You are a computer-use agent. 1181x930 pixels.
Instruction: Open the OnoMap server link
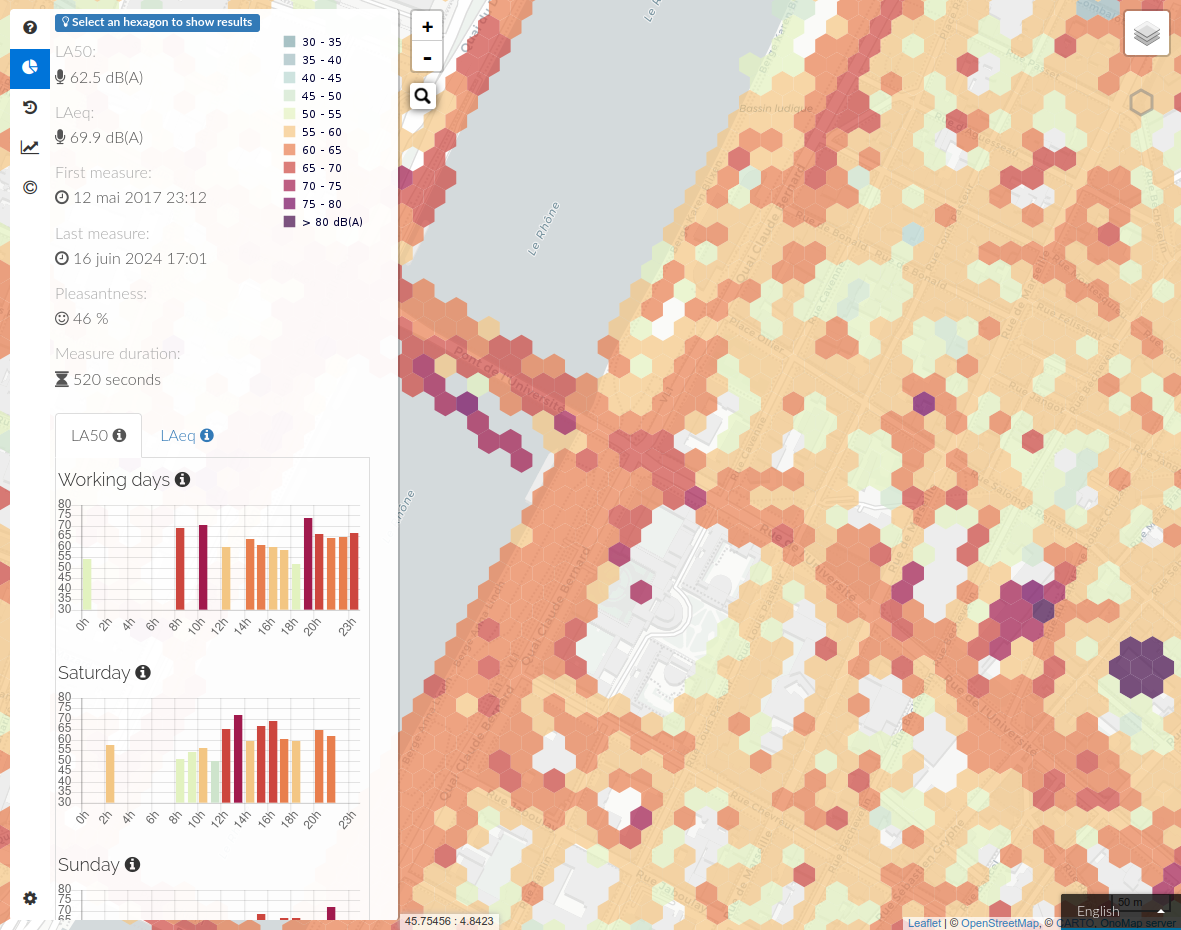point(1137,923)
